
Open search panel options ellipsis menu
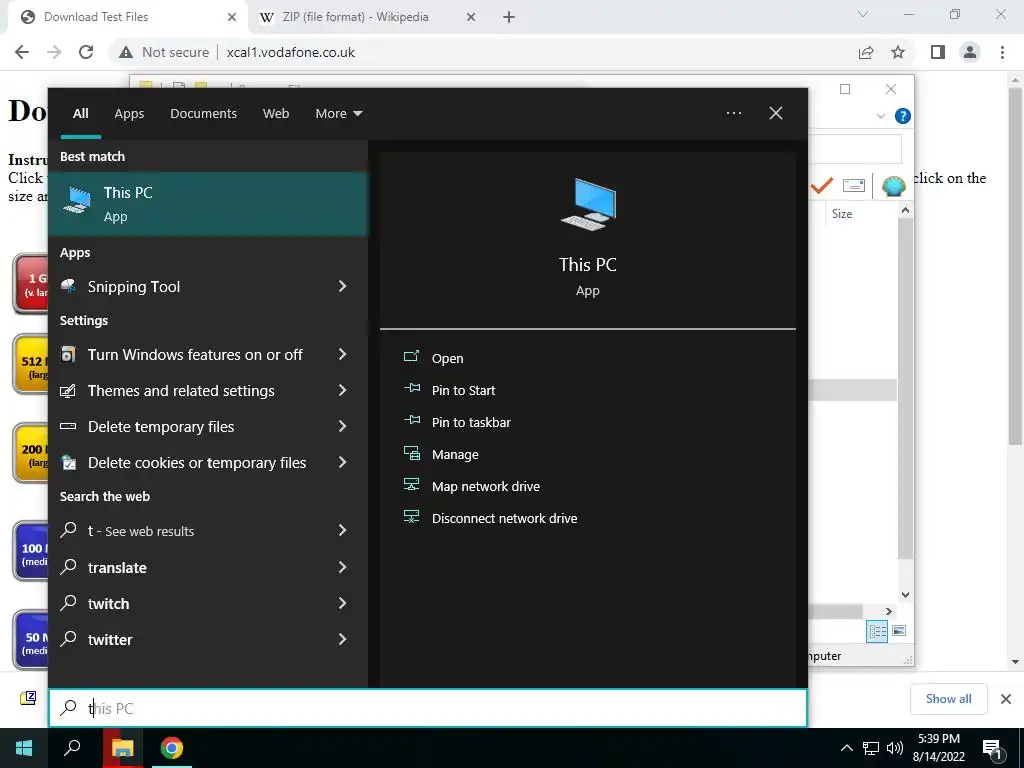coord(733,113)
